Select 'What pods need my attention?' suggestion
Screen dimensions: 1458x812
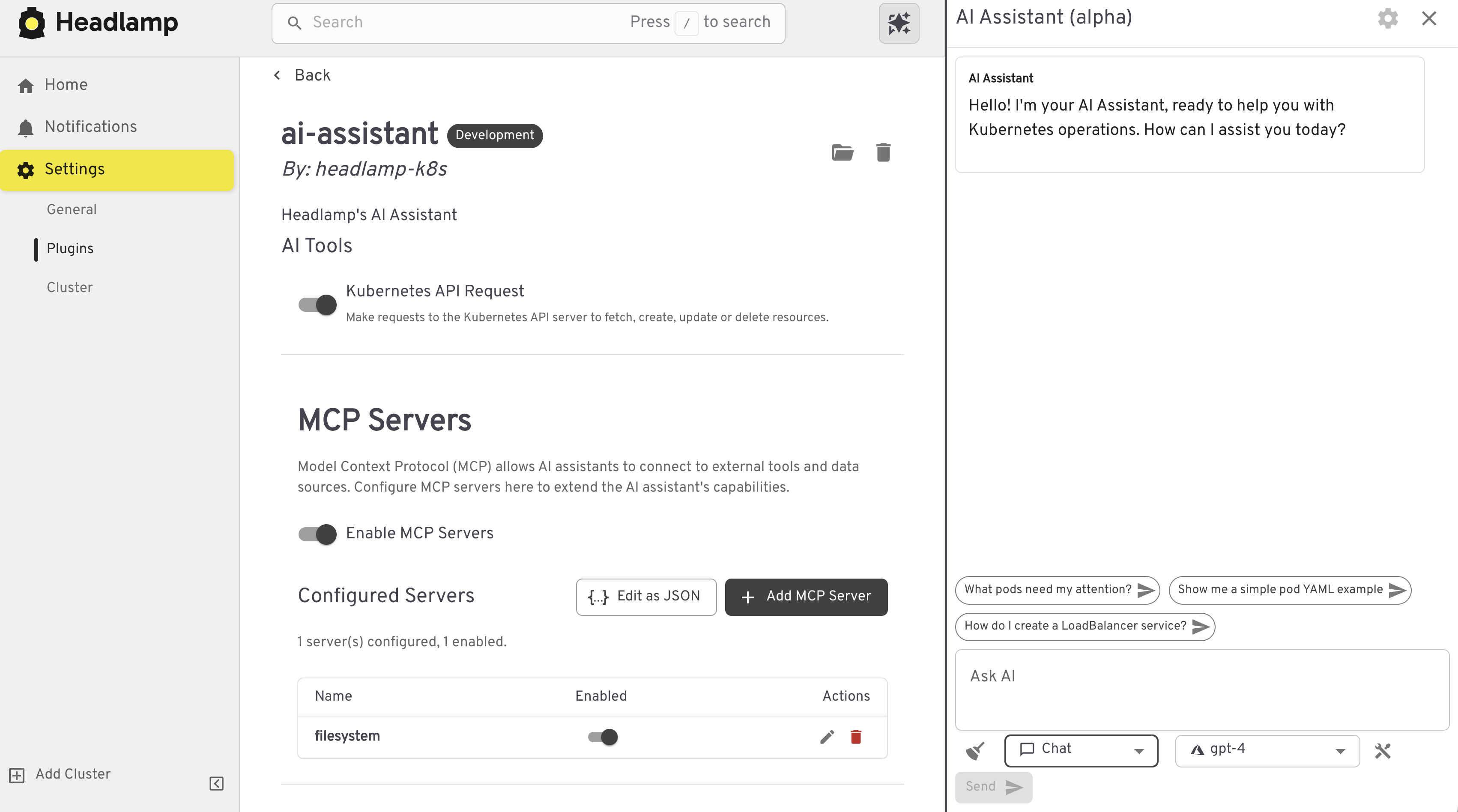[1057, 590]
